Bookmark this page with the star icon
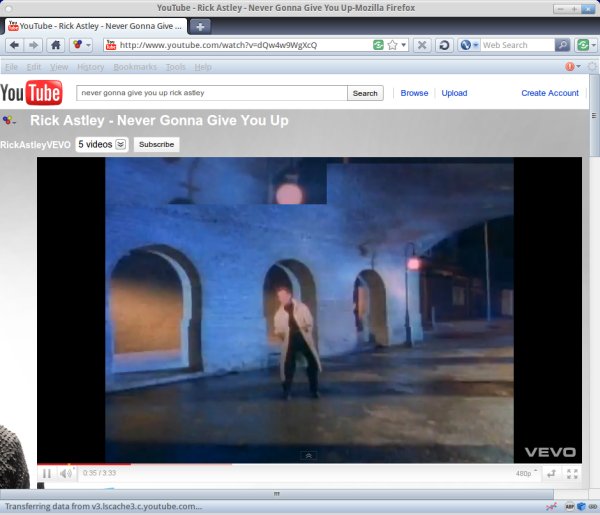The height and width of the screenshot is (515, 600). pos(392,45)
